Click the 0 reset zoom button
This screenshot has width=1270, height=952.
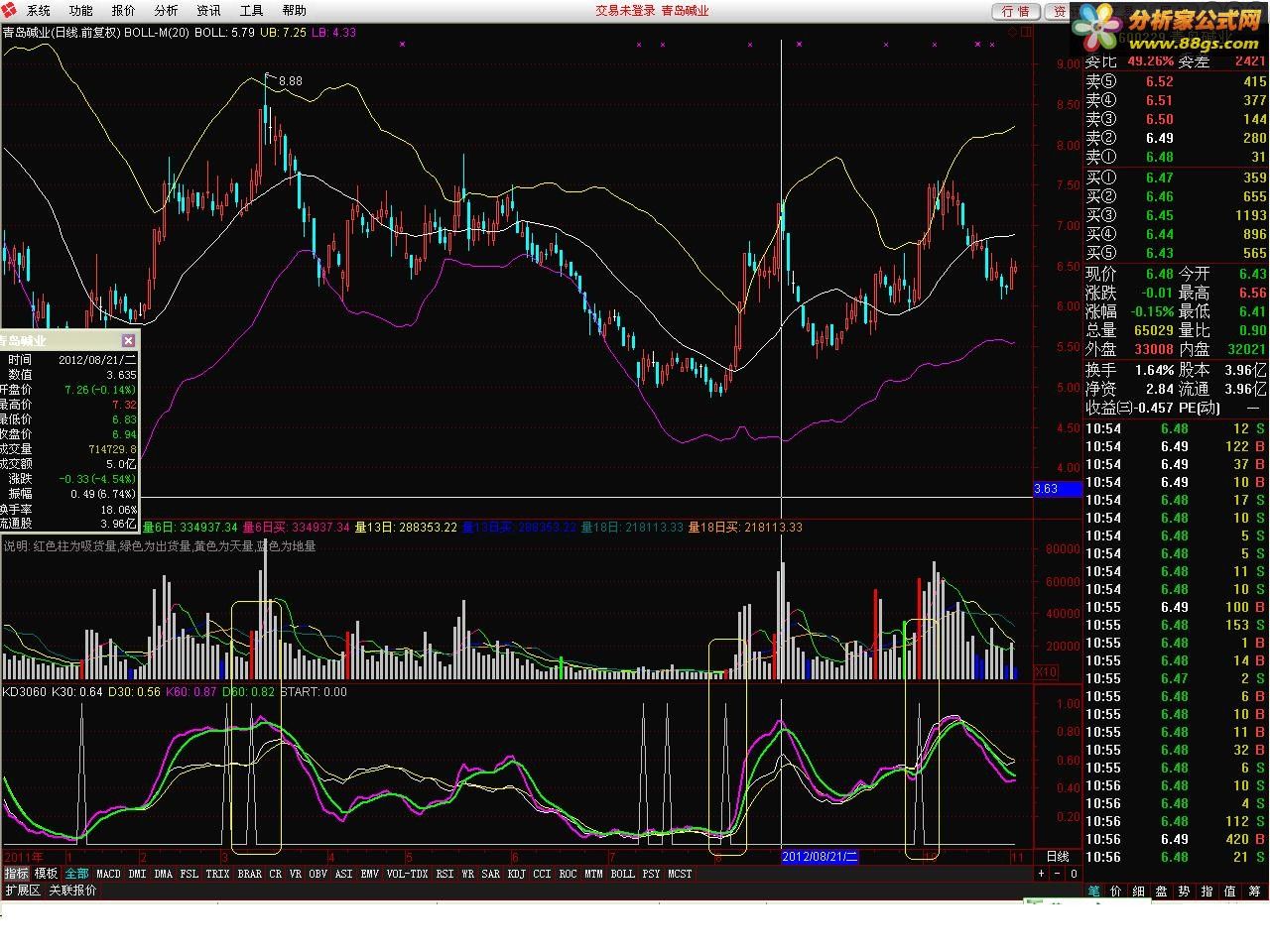[x=1074, y=874]
